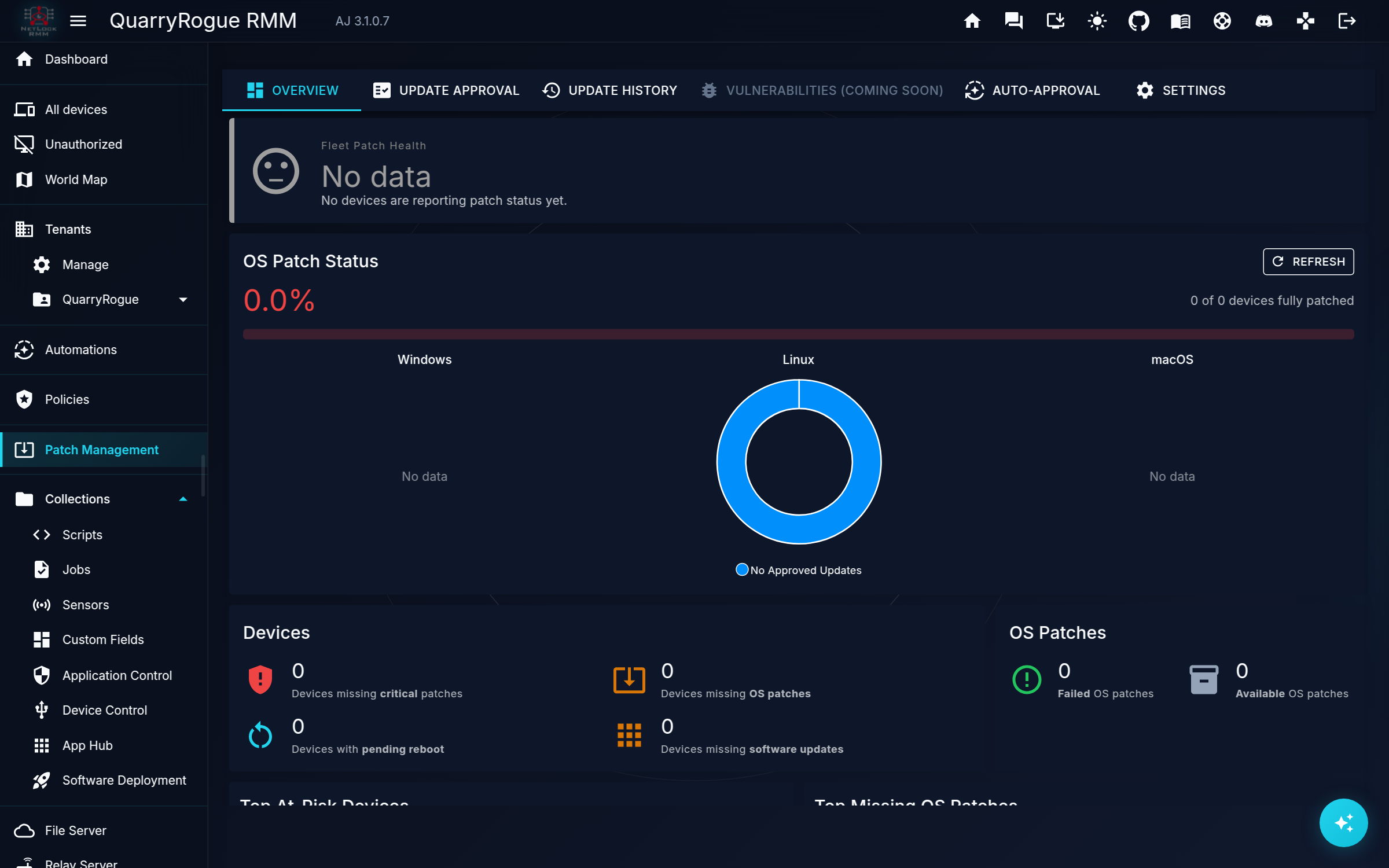Screen dimensions: 1389x868
Task: Open tenant Manage settings
Action: [x=104, y=264]
